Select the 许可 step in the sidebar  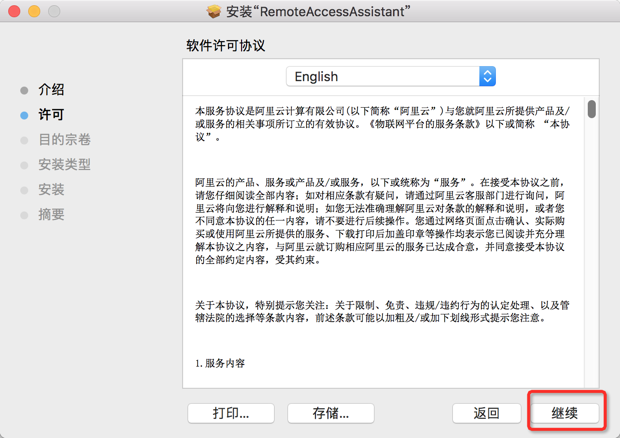tap(51, 115)
